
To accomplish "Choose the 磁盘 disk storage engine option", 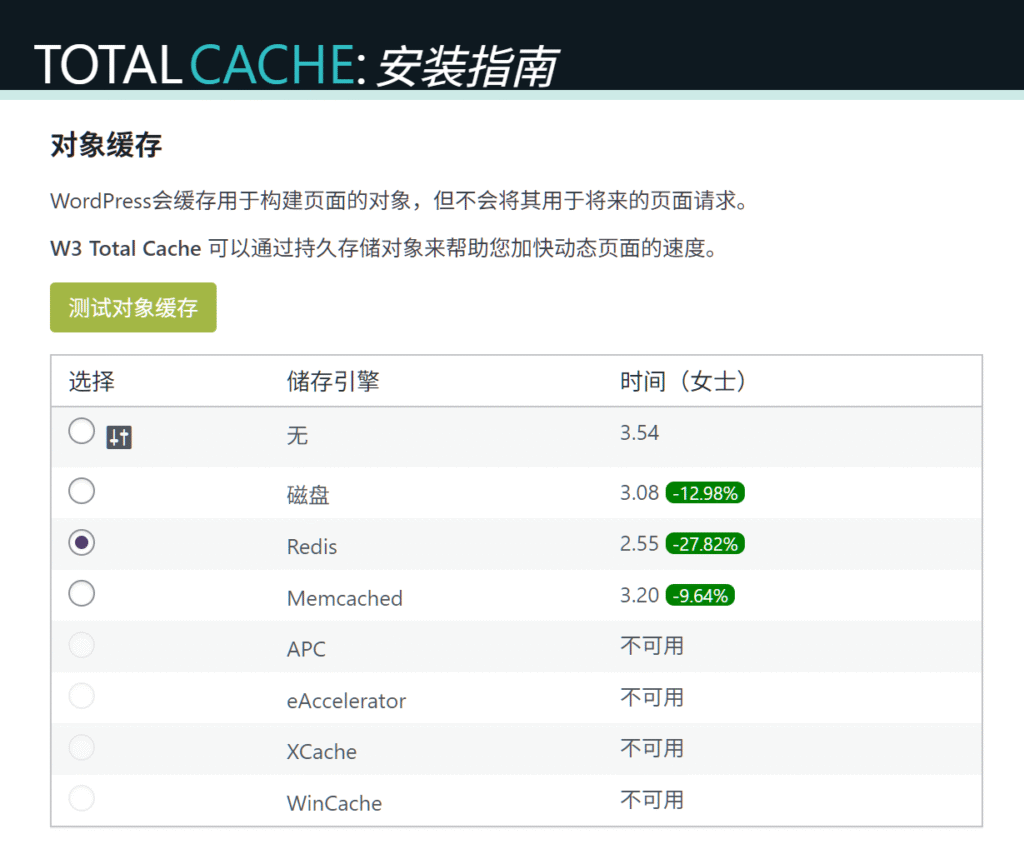I will coord(82,491).
